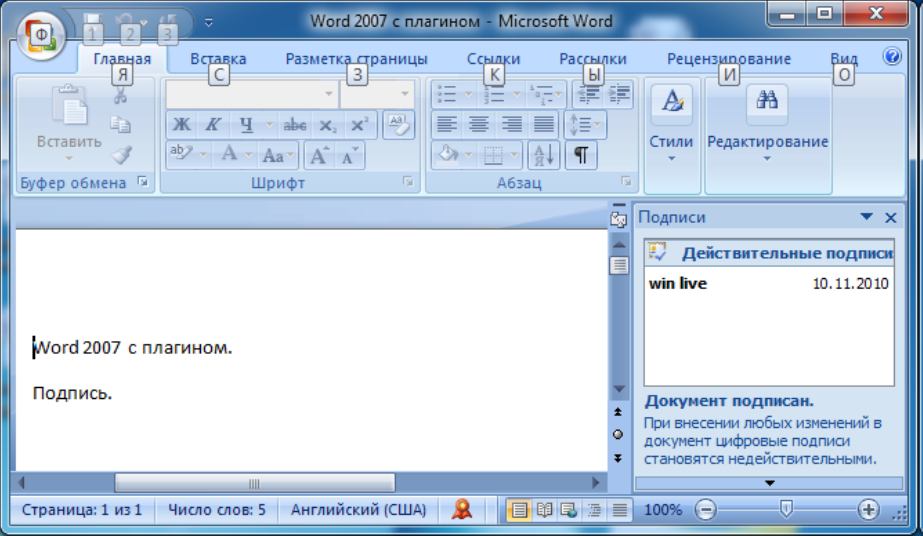
Task: Customize the Quick Access Toolbar dropdown
Action: pyautogui.click(x=208, y=23)
